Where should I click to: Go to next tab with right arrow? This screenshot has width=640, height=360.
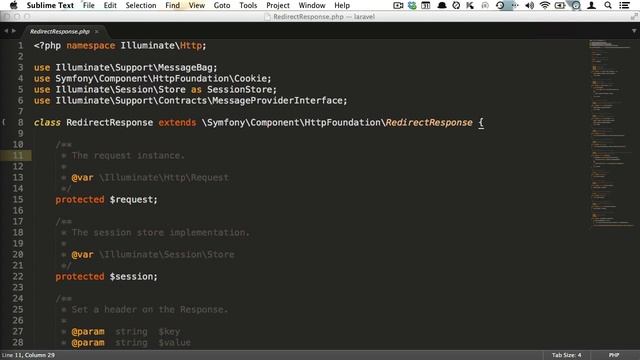[14, 31]
